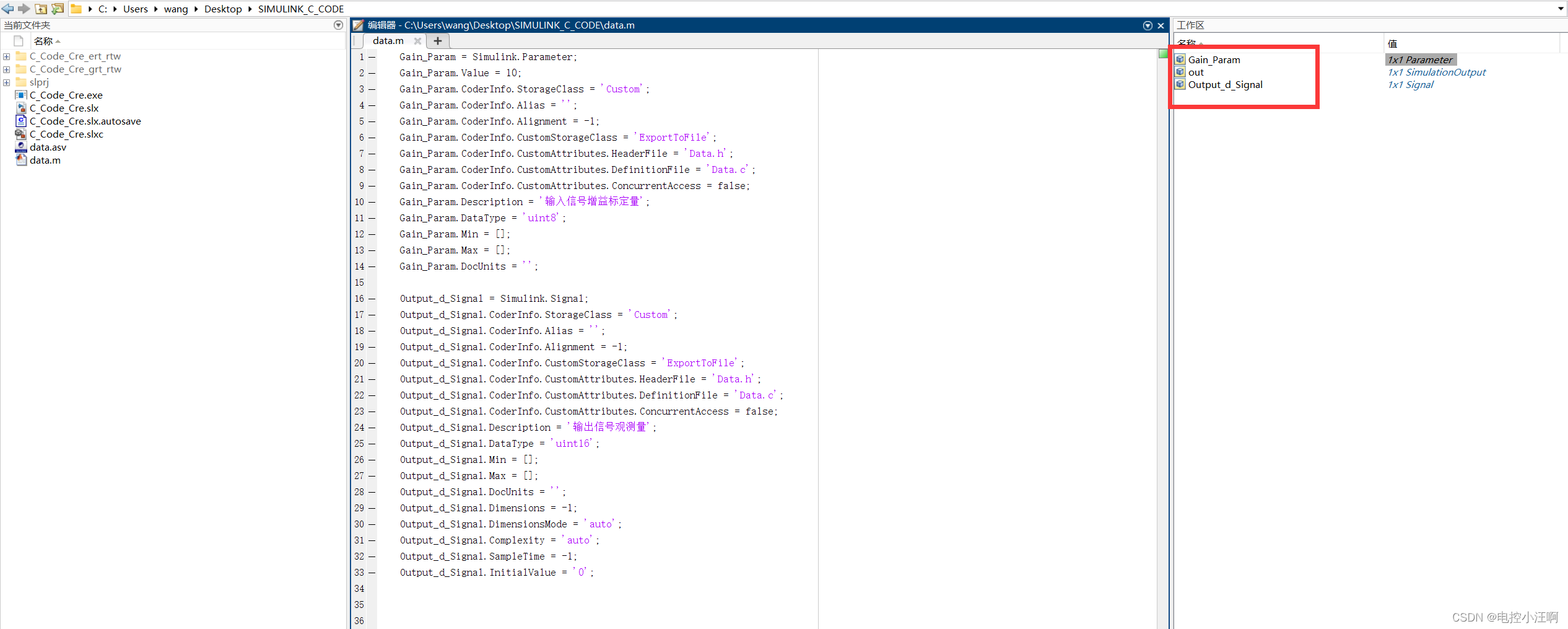The image size is (1568, 629).
Task: Open the browse-for-folder icon in the toolbar
Action: pos(57,9)
